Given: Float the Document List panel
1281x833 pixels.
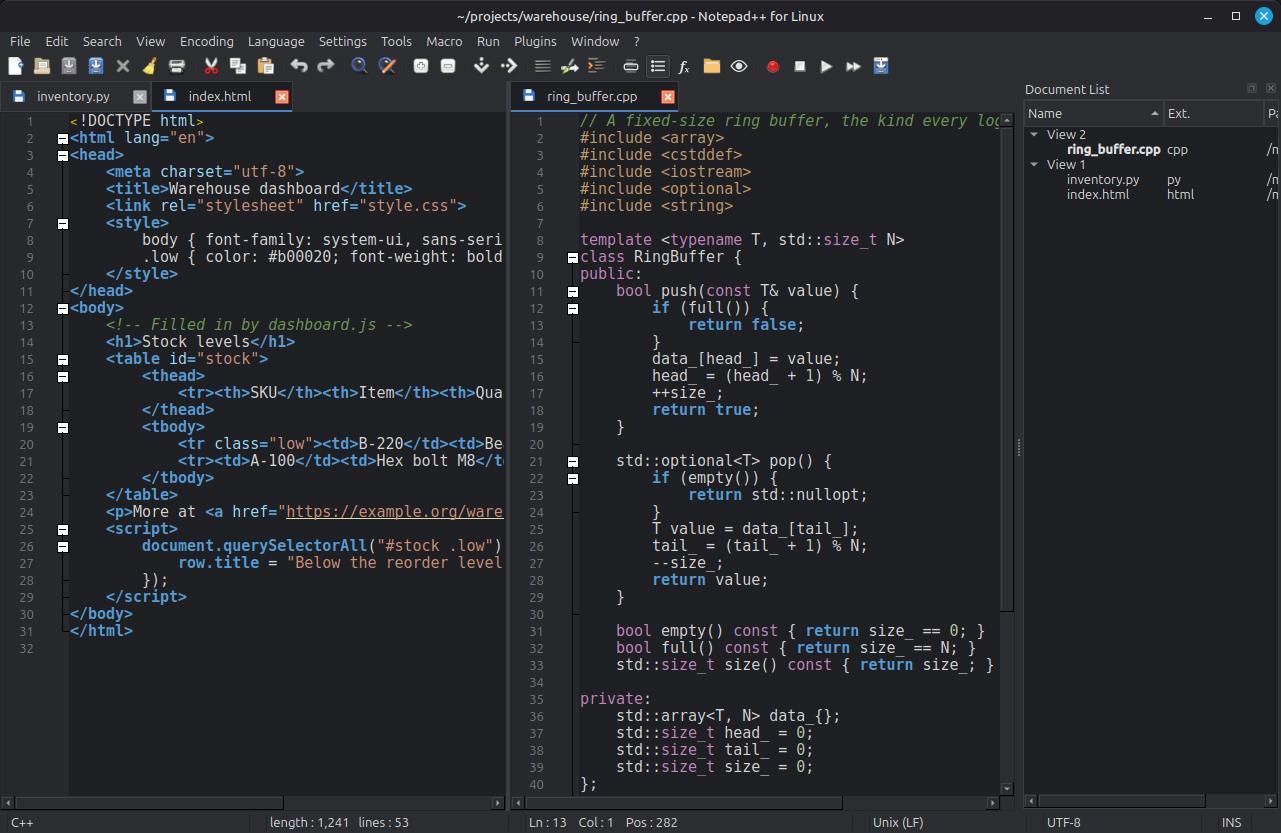Looking at the screenshot, I should (1252, 89).
